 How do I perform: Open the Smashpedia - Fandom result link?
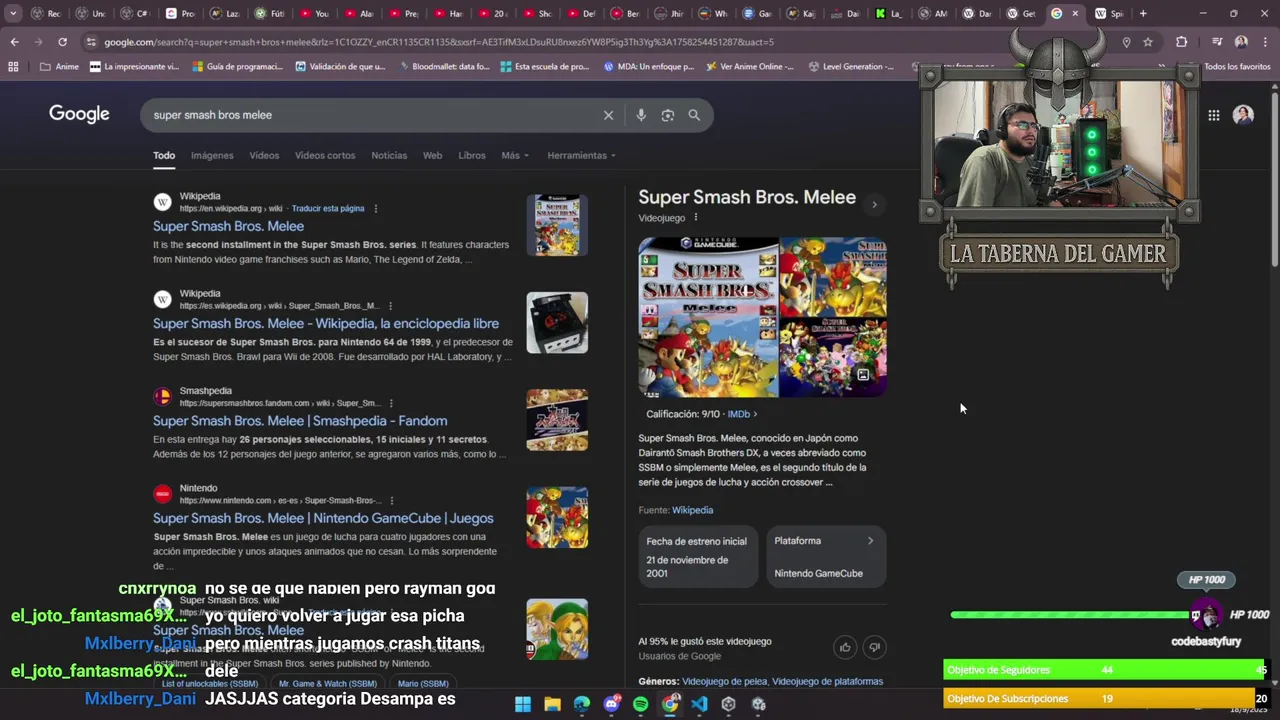pyautogui.click(x=300, y=421)
